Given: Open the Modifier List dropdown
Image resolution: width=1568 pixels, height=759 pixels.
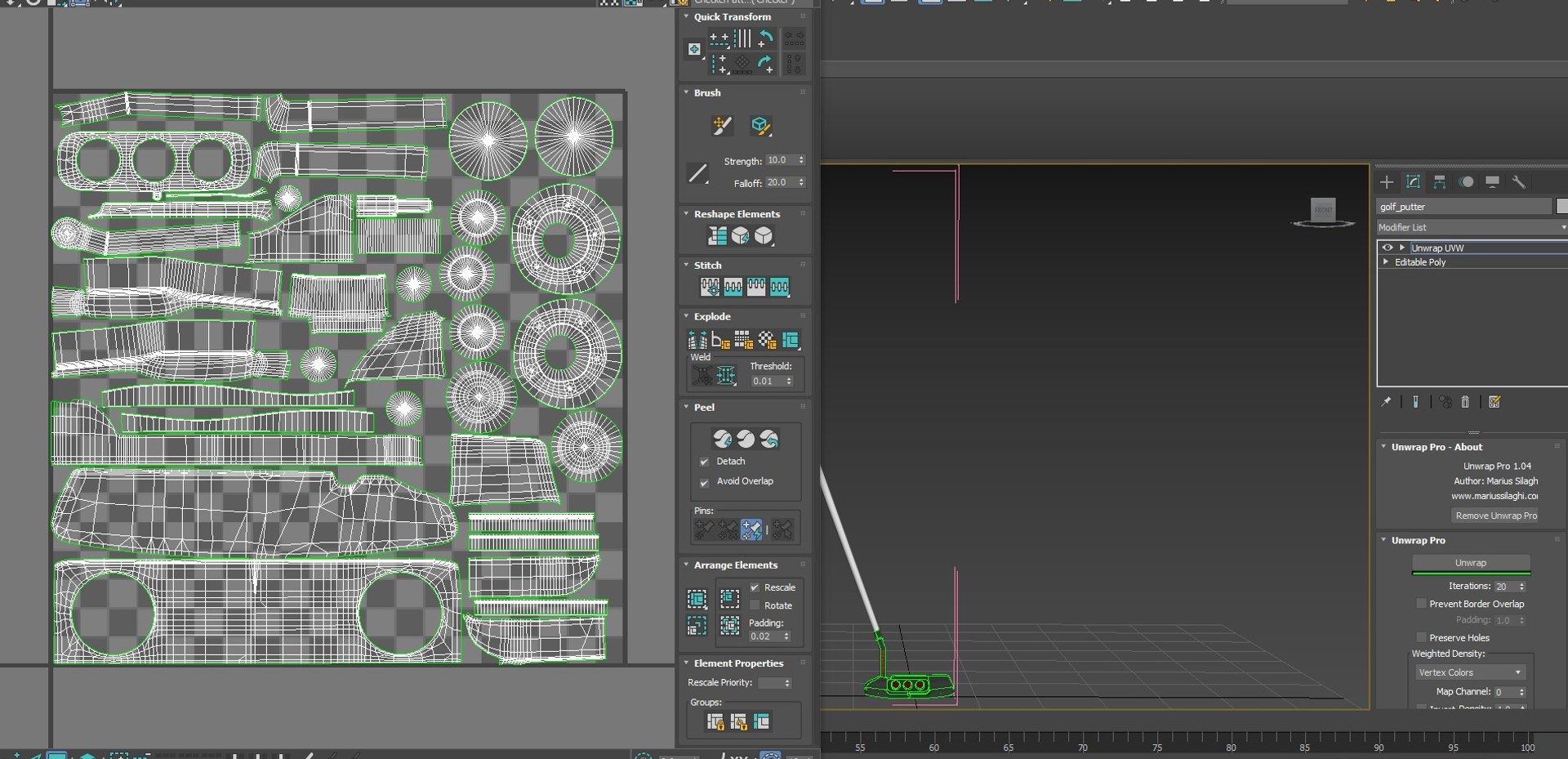Looking at the screenshot, I should coord(1472,227).
